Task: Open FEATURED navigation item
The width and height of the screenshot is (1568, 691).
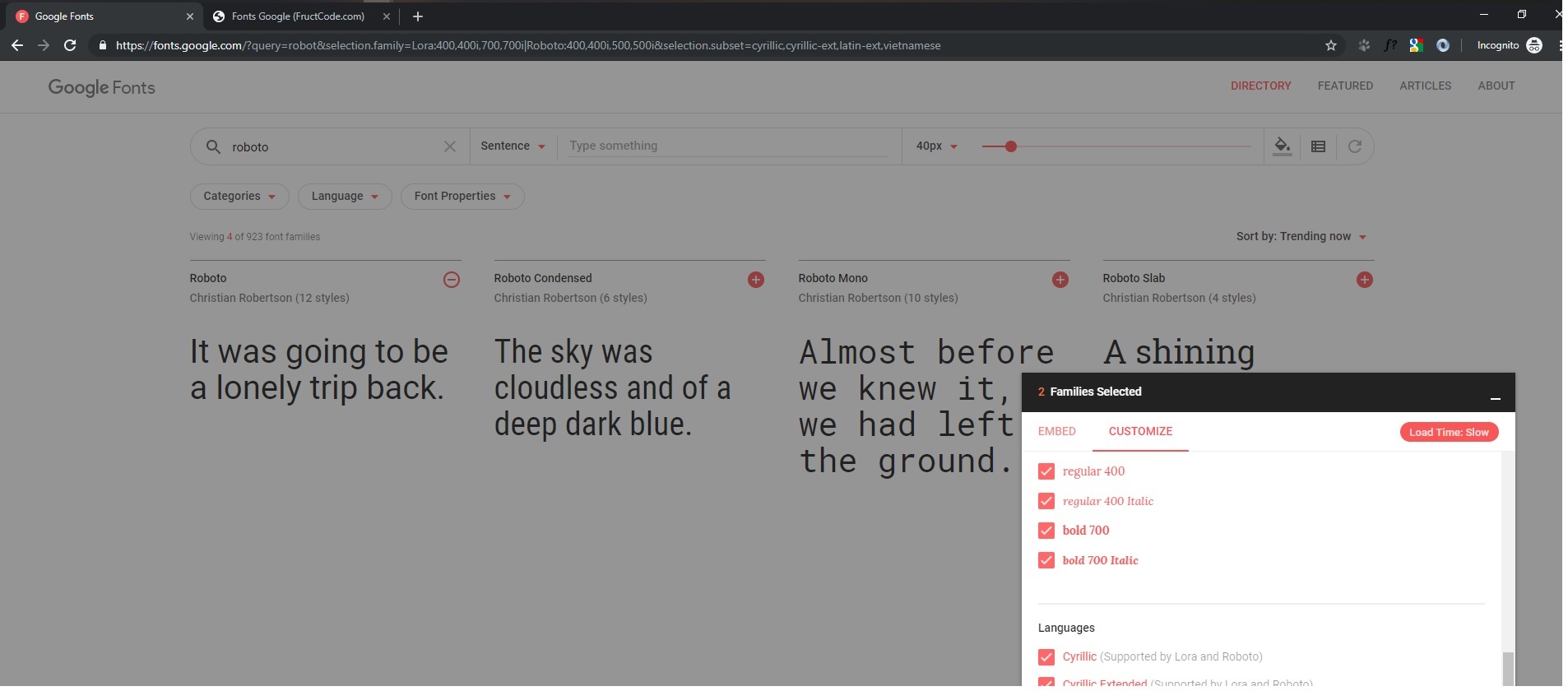Action: coord(1345,86)
